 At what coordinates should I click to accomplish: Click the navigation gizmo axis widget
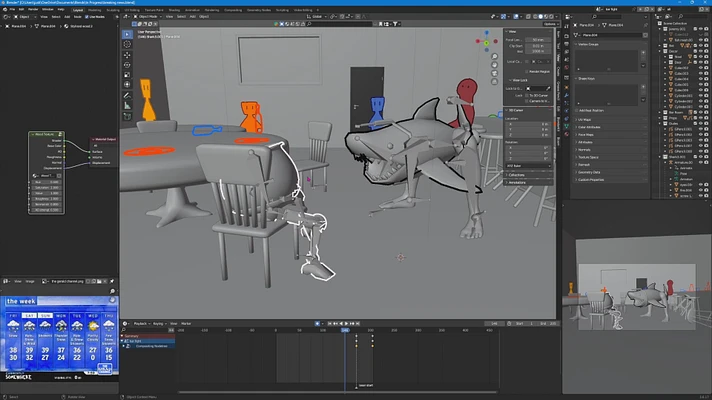click(486, 42)
